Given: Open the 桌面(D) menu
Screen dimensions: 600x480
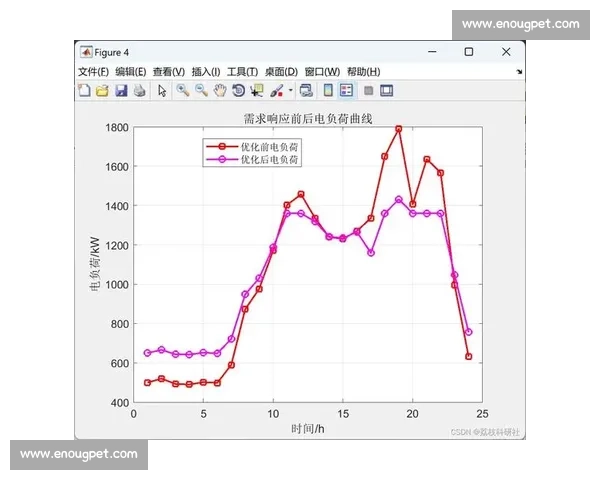Looking at the screenshot, I should click(281, 72).
